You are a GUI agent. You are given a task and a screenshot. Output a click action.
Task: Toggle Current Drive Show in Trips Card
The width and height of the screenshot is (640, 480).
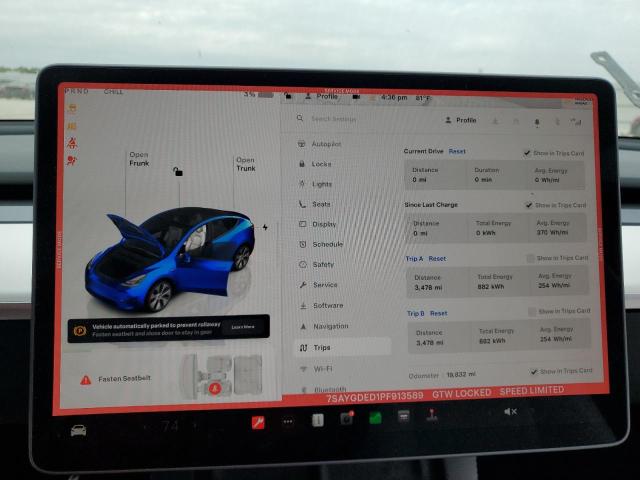[527, 153]
